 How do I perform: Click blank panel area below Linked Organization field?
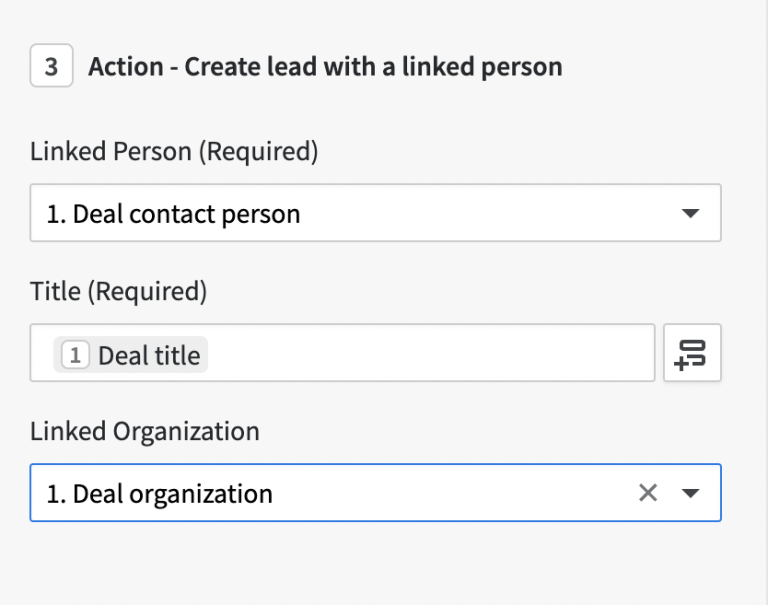[x=375, y=565]
